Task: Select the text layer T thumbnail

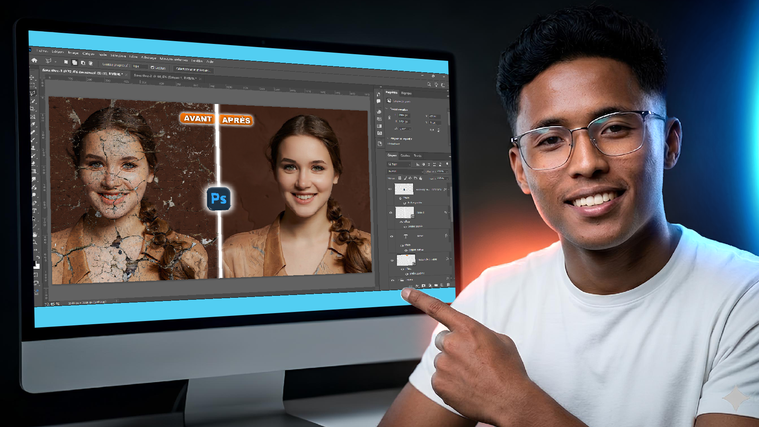Action: coord(406,236)
